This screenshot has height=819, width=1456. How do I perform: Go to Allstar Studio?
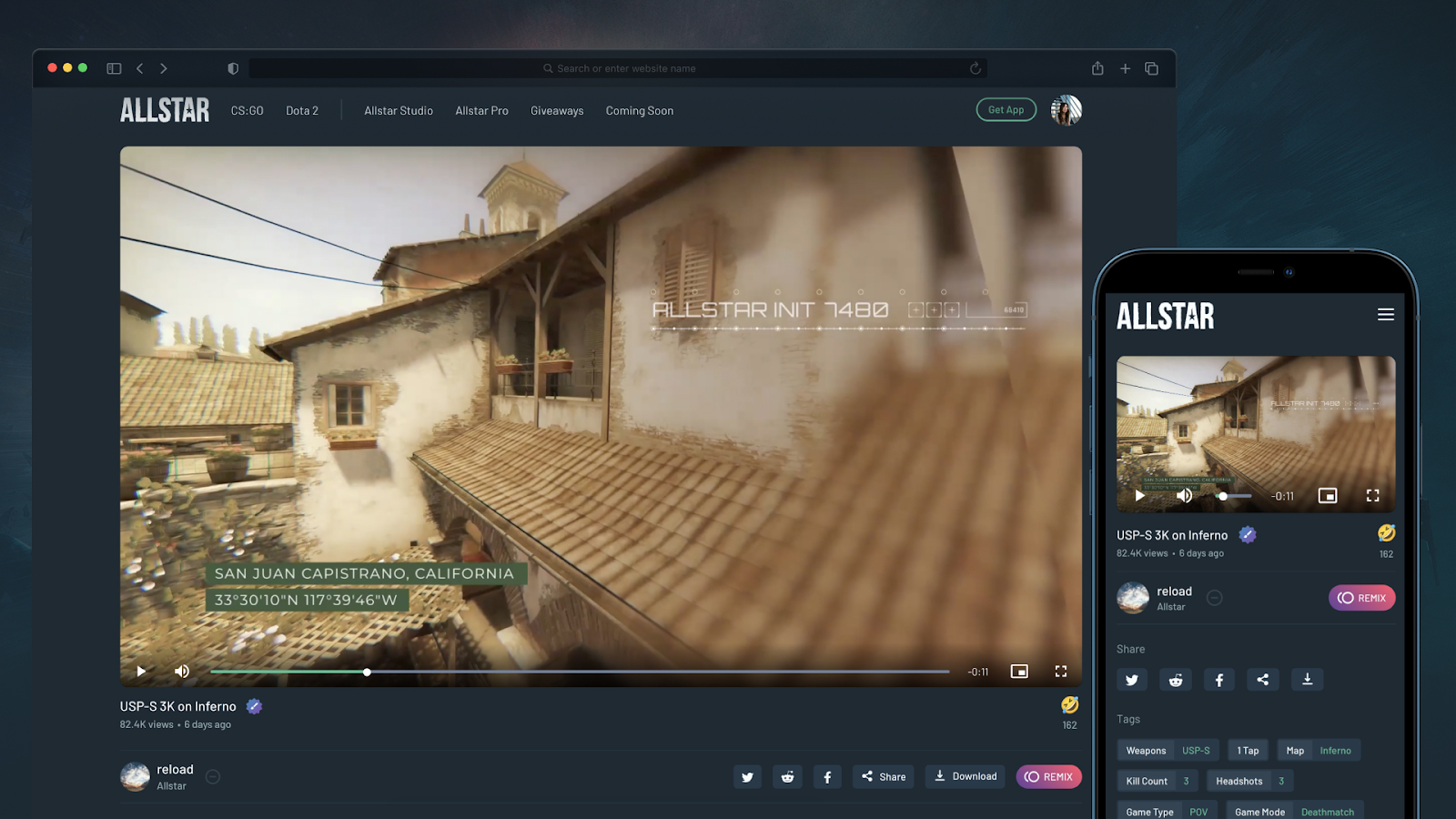[x=399, y=111]
